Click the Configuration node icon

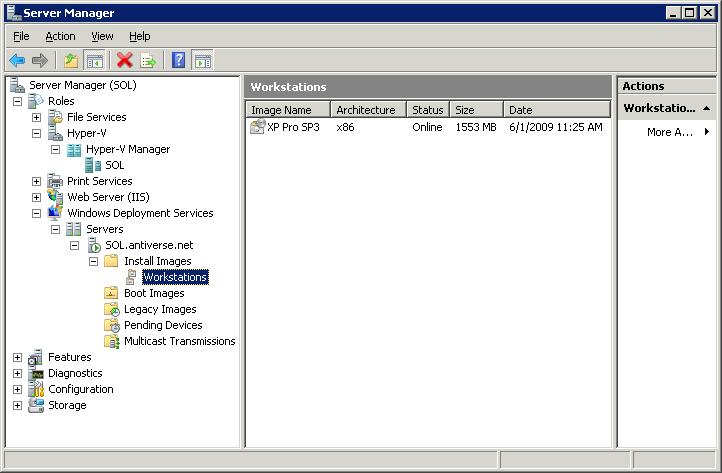tap(35, 389)
